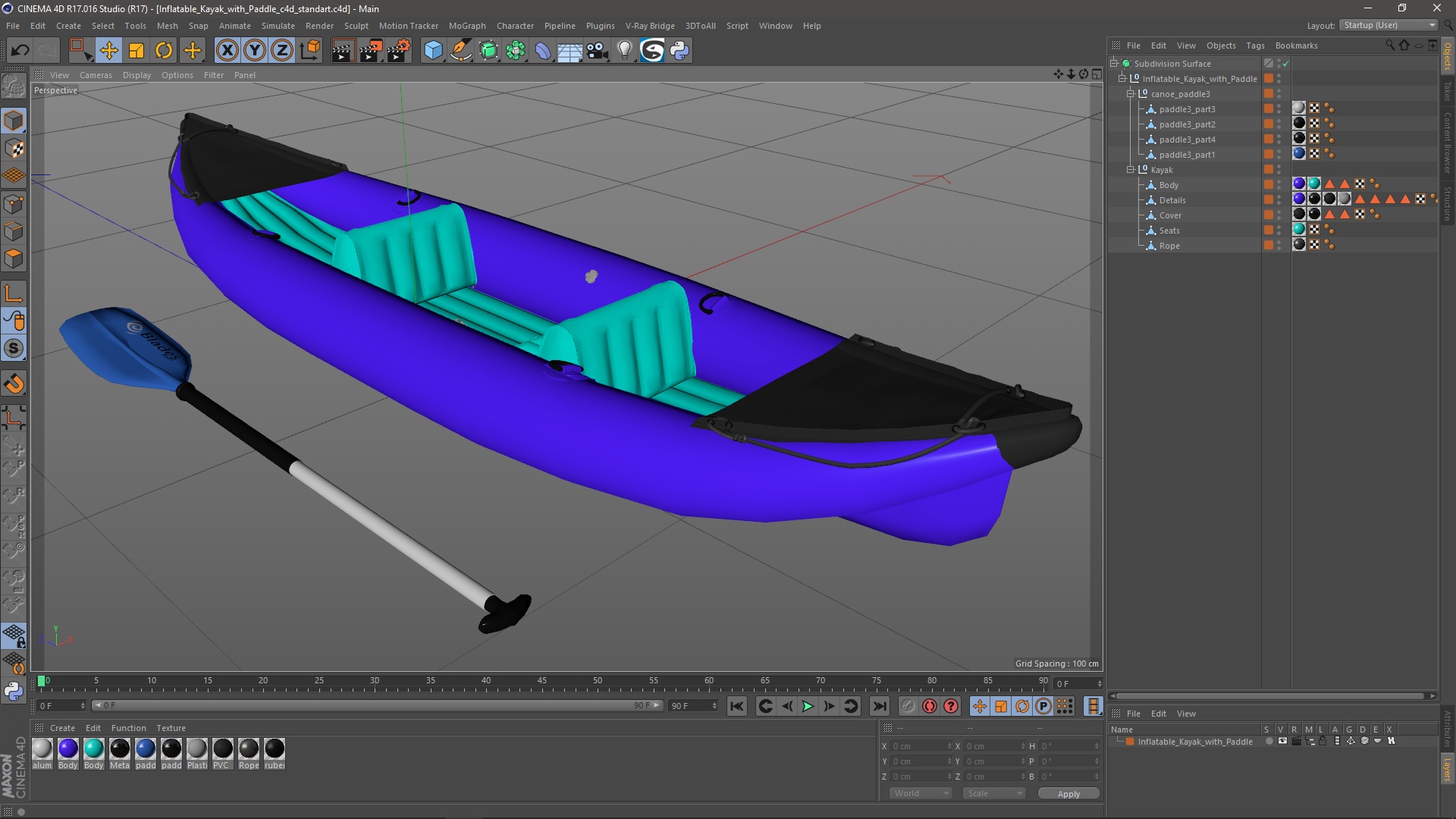The image size is (1456, 819).
Task: Select the Rotate tool
Action: [164, 51]
